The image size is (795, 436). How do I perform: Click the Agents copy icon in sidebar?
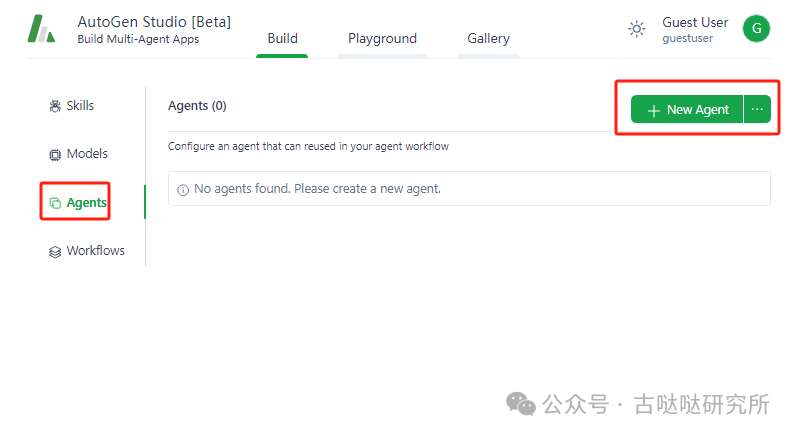point(55,203)
